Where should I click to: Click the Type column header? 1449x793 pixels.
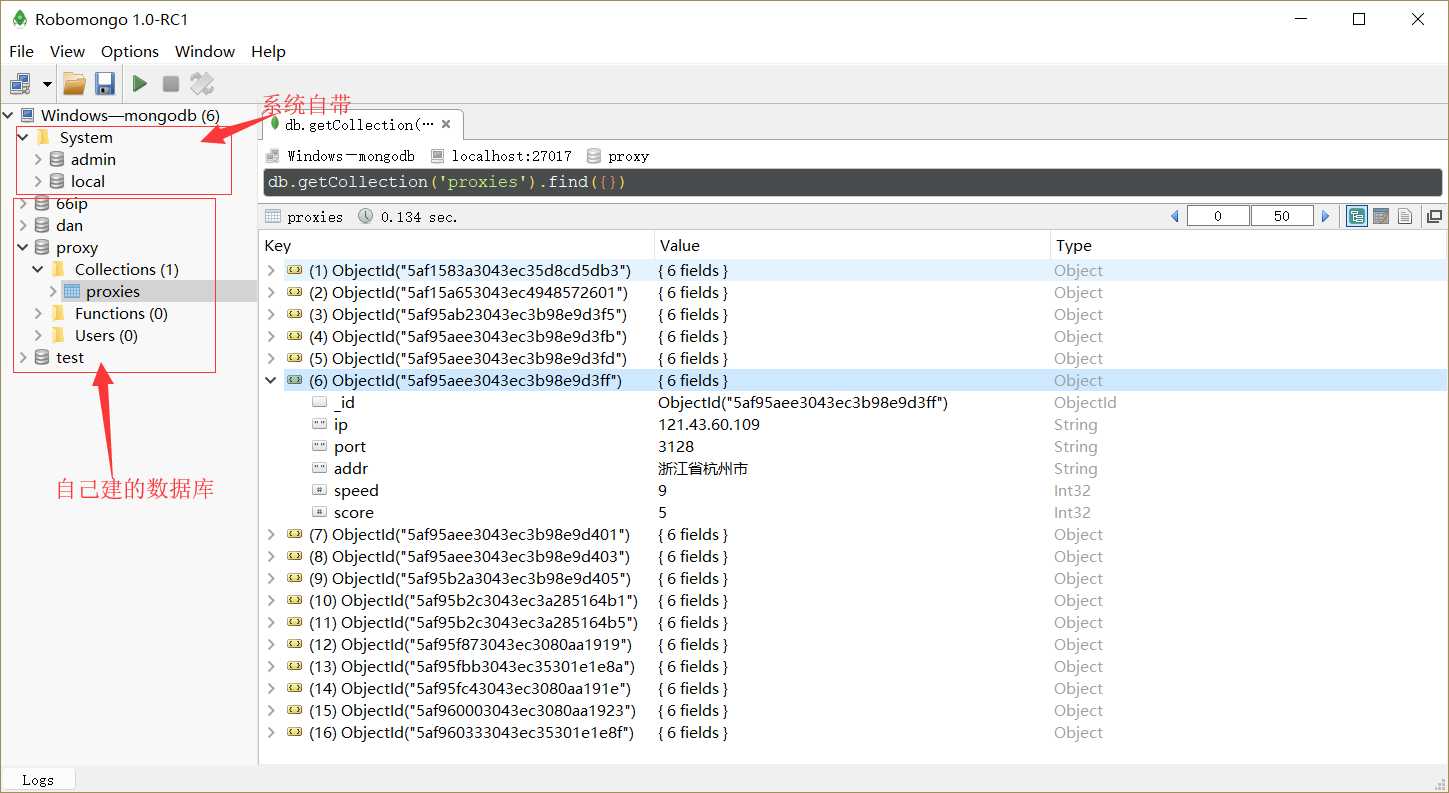point(1246,246)
